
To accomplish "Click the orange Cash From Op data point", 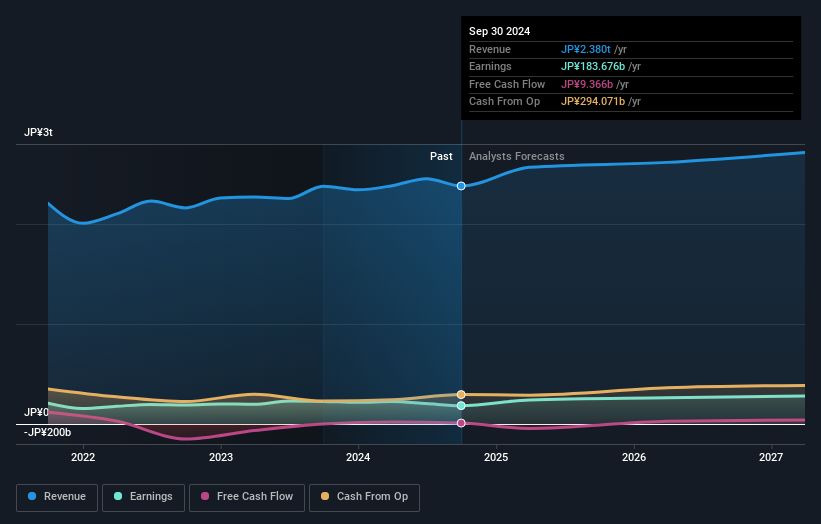I will tap(461, 395).
